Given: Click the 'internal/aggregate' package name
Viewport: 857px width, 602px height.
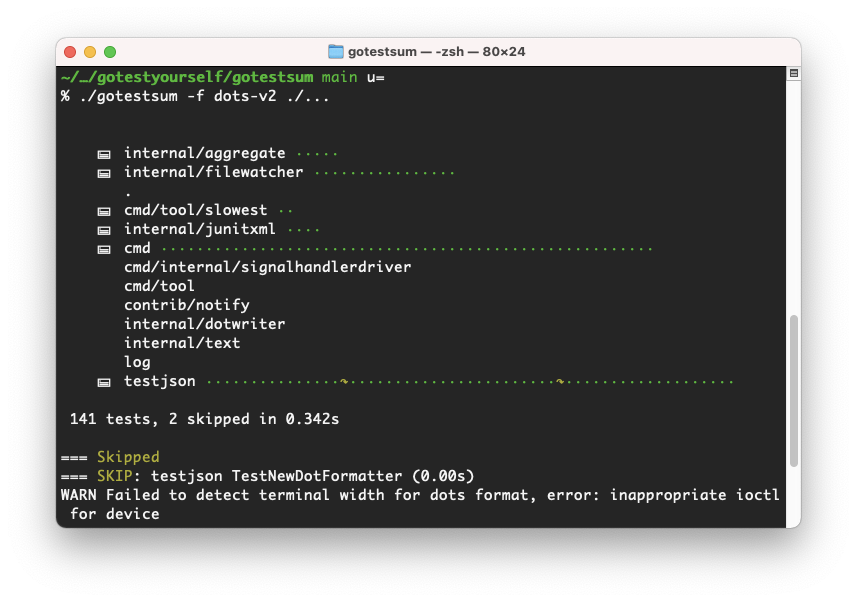Looking at the screenshot, I should tap(204, 153).
